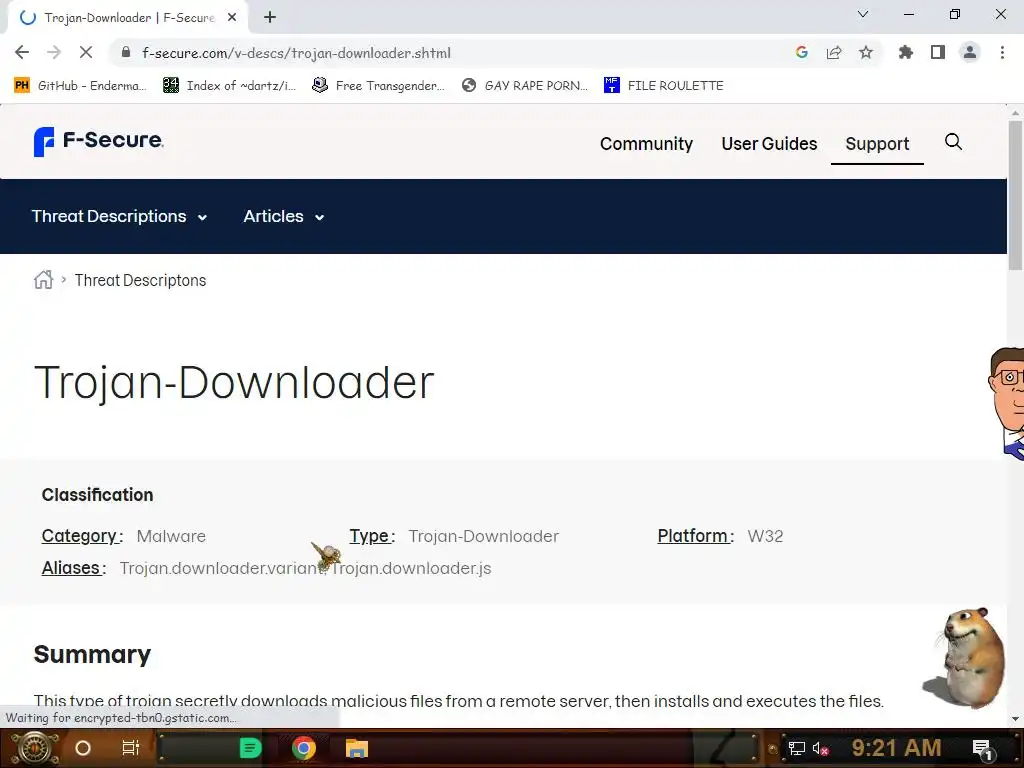
Task: Open Cortana circle on the taskbar
Action: coord(83,748)
